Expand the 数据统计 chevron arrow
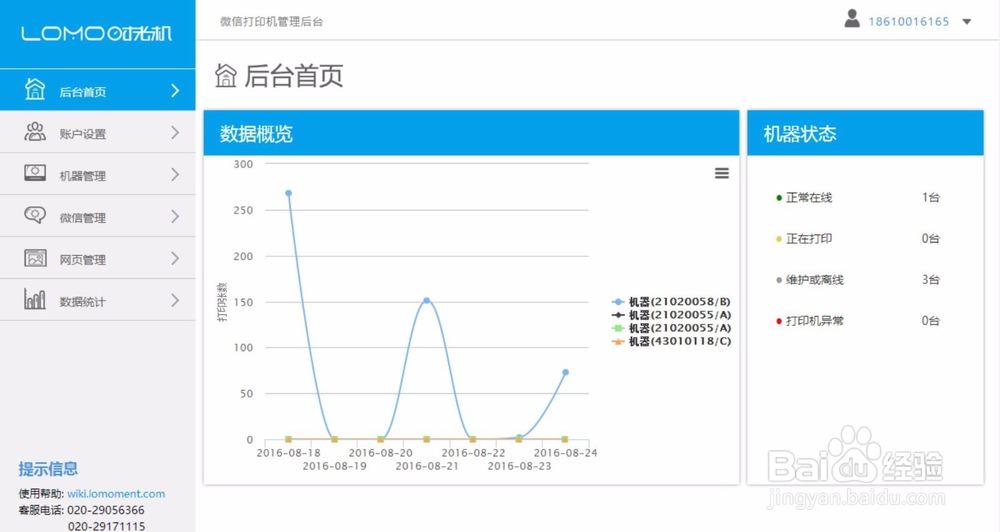This screenshot has width=1000, height=532. [x=175, y=300]
